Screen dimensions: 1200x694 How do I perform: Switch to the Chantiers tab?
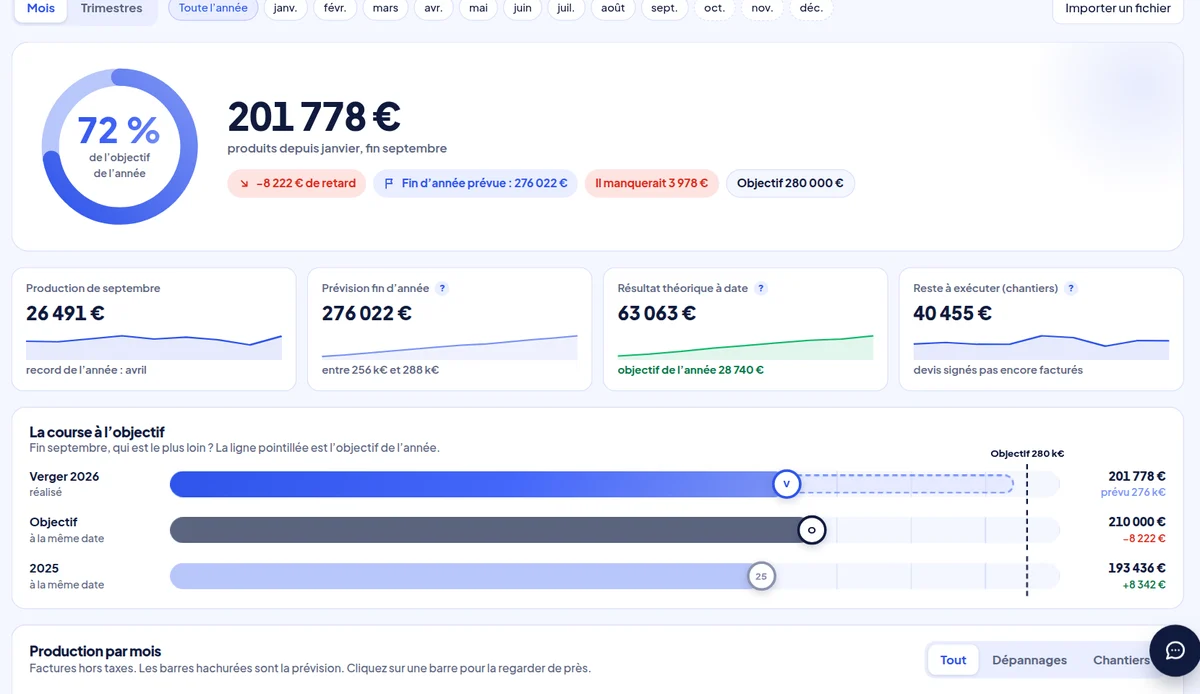point(1121,660)
